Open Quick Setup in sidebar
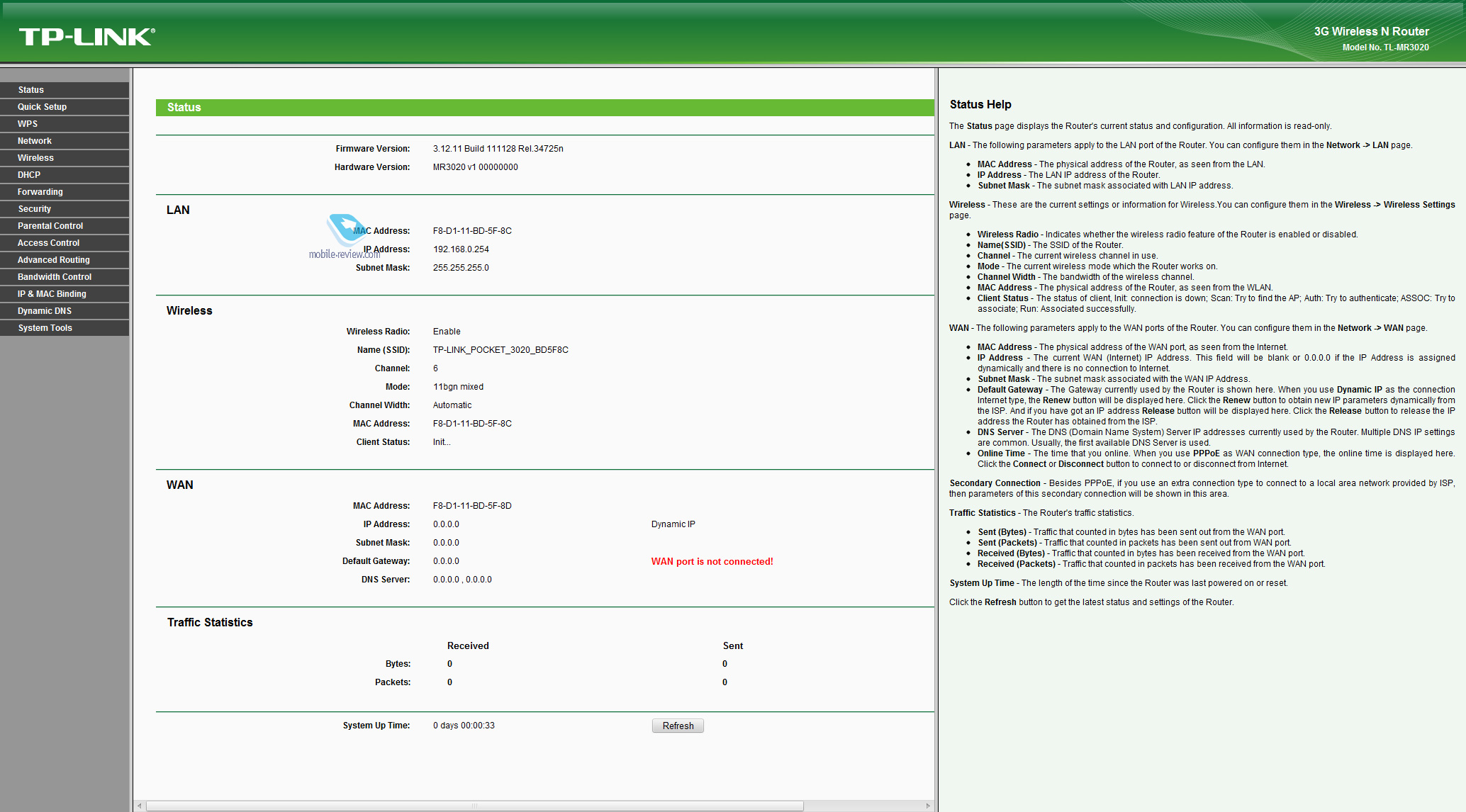This screenshot has height=812, width=1466. (65, 107)
